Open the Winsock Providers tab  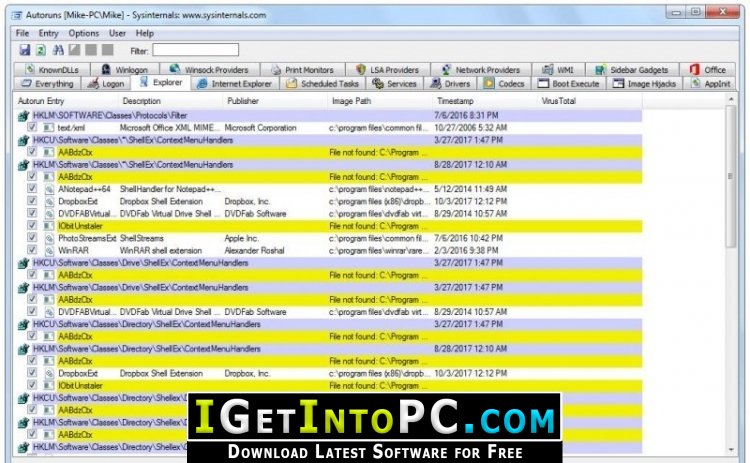209,70
